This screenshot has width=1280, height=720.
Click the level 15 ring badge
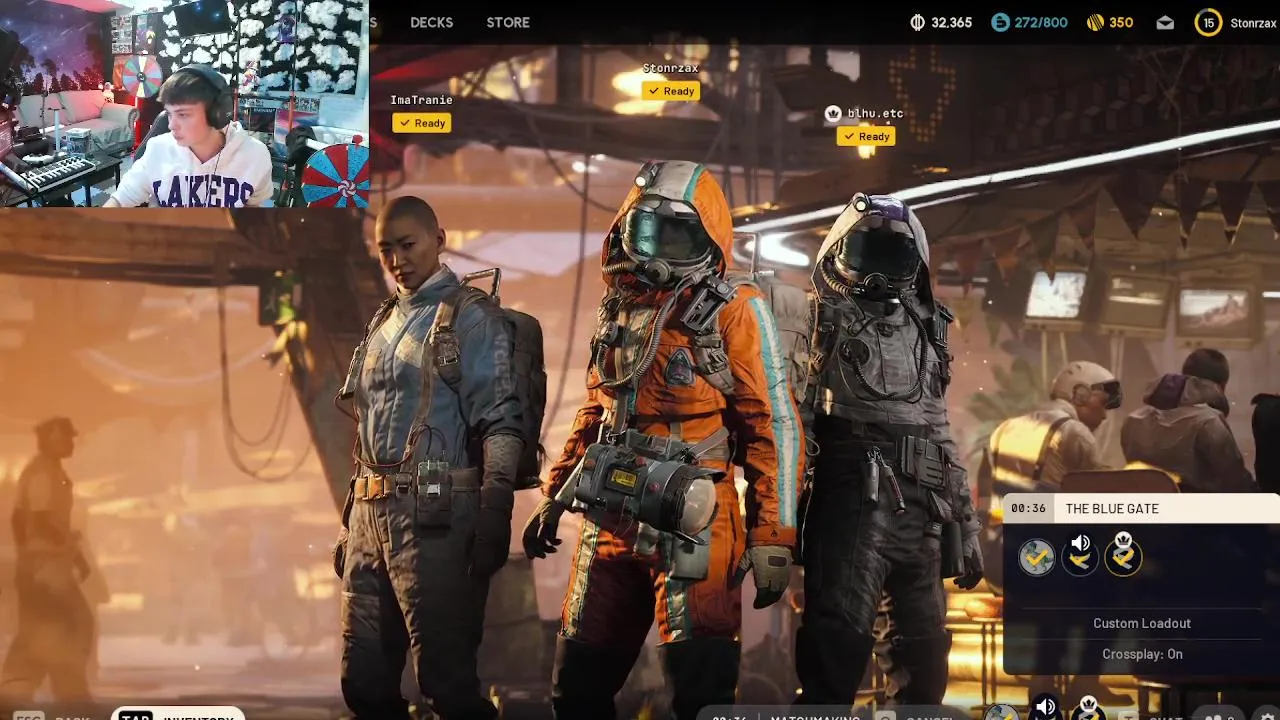point(1208,22)
